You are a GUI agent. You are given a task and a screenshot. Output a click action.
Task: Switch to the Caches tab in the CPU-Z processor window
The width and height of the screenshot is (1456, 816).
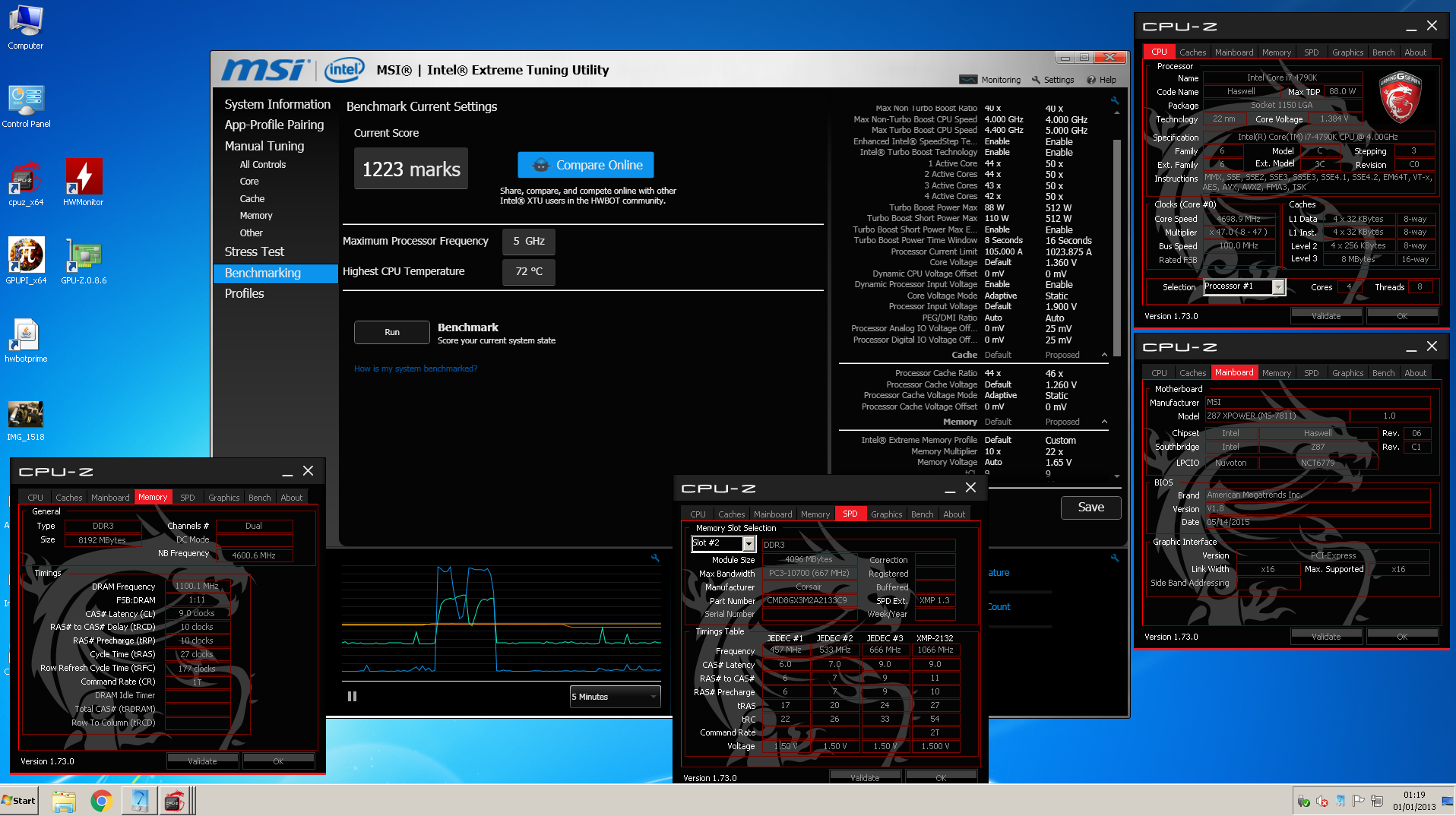pyautogui.click(x=1192, y=52)
